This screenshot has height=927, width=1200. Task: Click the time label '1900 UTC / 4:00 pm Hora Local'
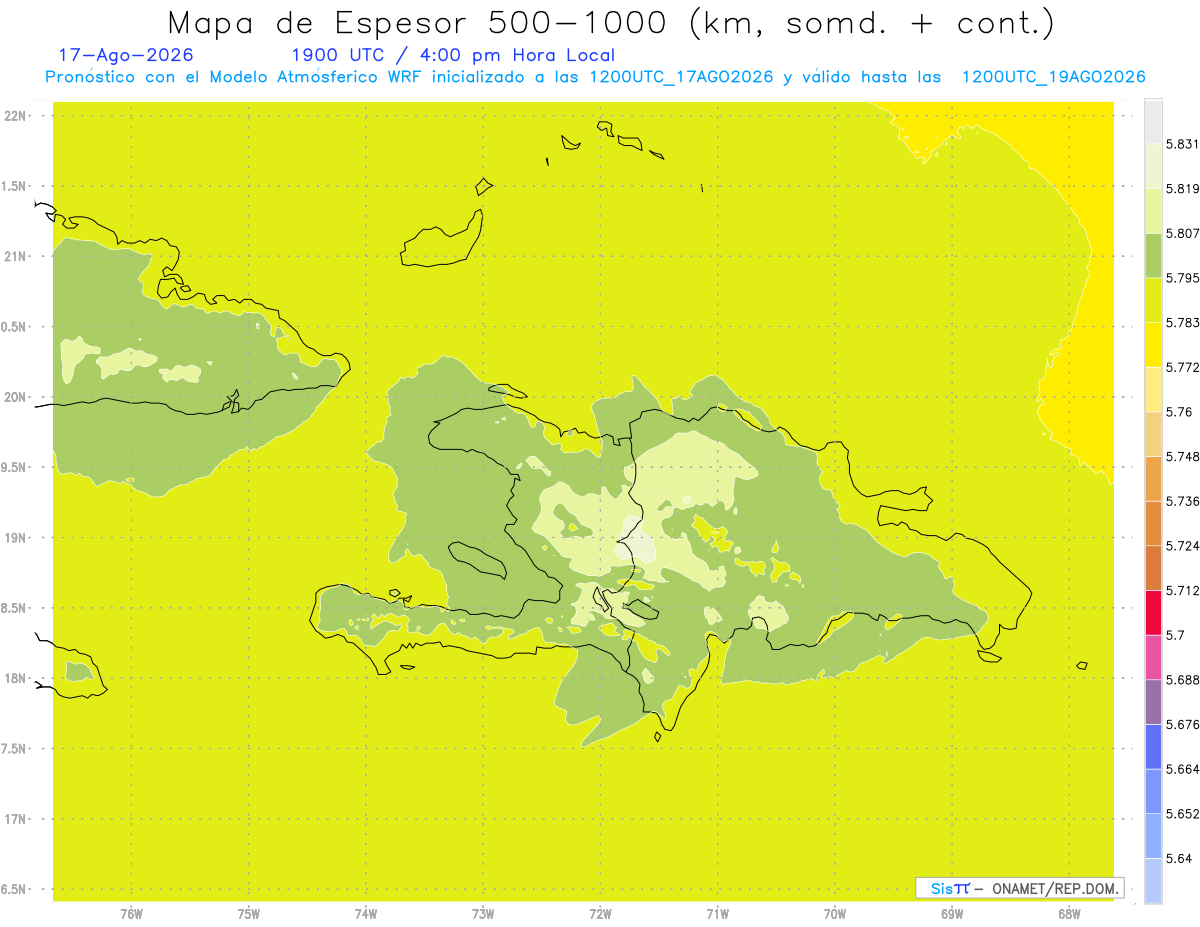coord(453,56)
